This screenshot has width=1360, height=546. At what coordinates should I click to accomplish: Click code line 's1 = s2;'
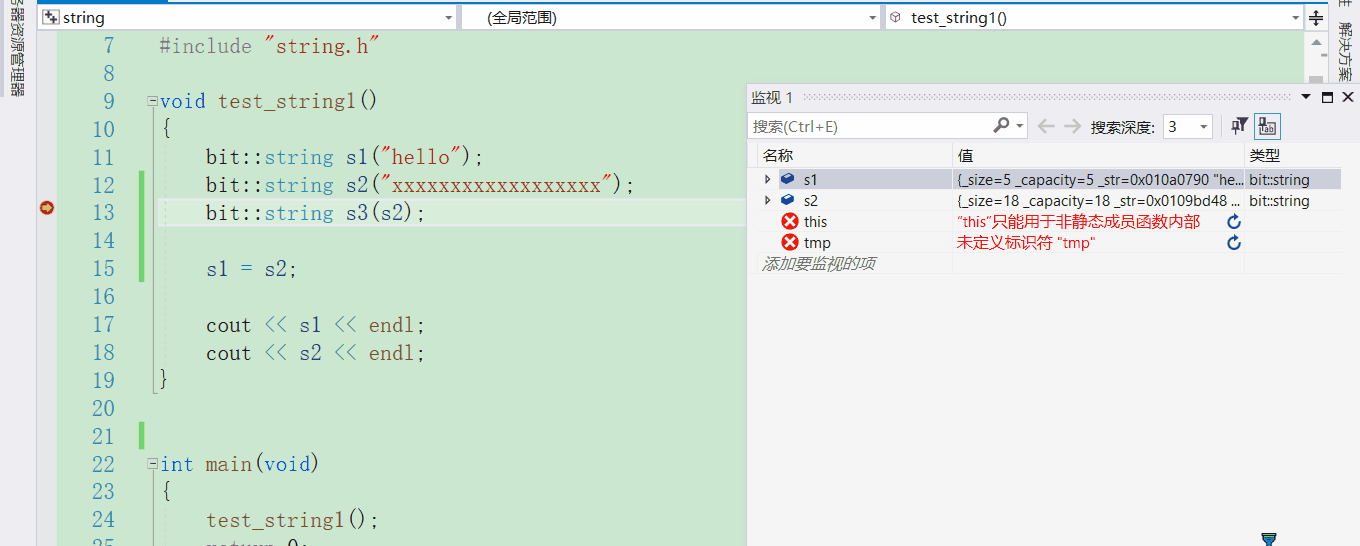coord(252,269)
